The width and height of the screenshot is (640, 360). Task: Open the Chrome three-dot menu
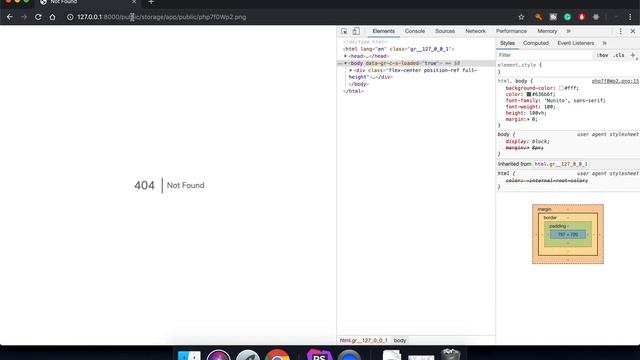pyautogui.click(x=630, y=17)
